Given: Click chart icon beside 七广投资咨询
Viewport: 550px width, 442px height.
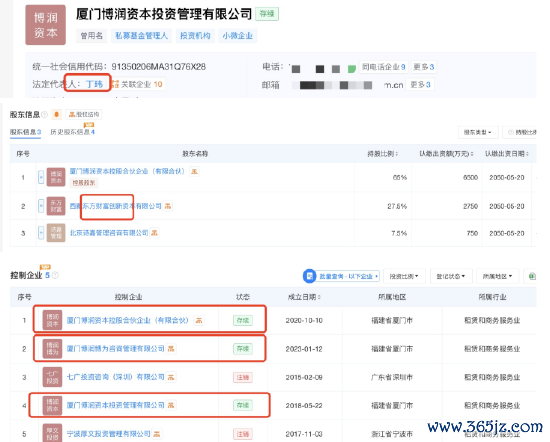Looking at the screenshot, I should (x=171, y=377).
